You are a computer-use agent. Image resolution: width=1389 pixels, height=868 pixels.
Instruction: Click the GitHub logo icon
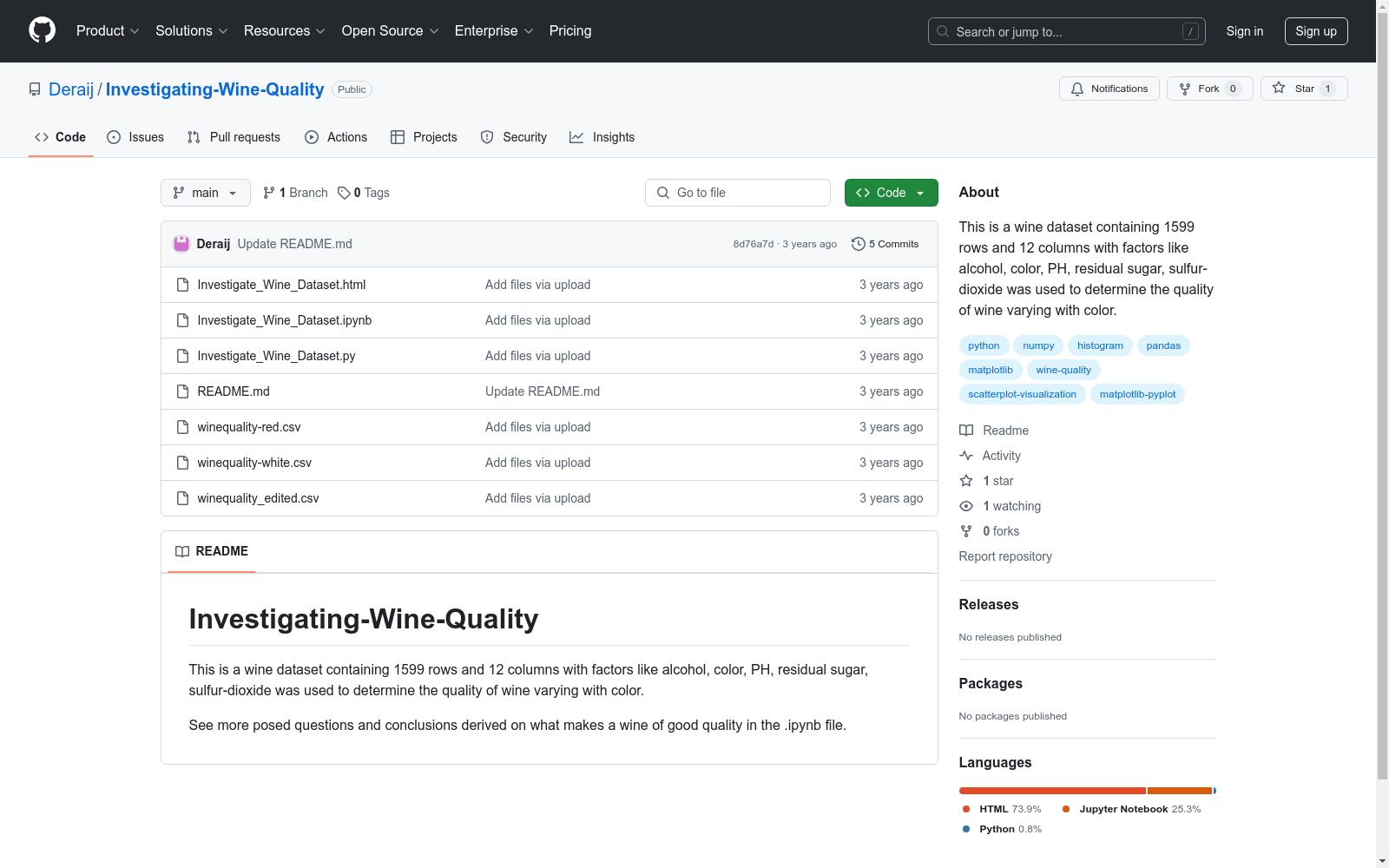42,30
